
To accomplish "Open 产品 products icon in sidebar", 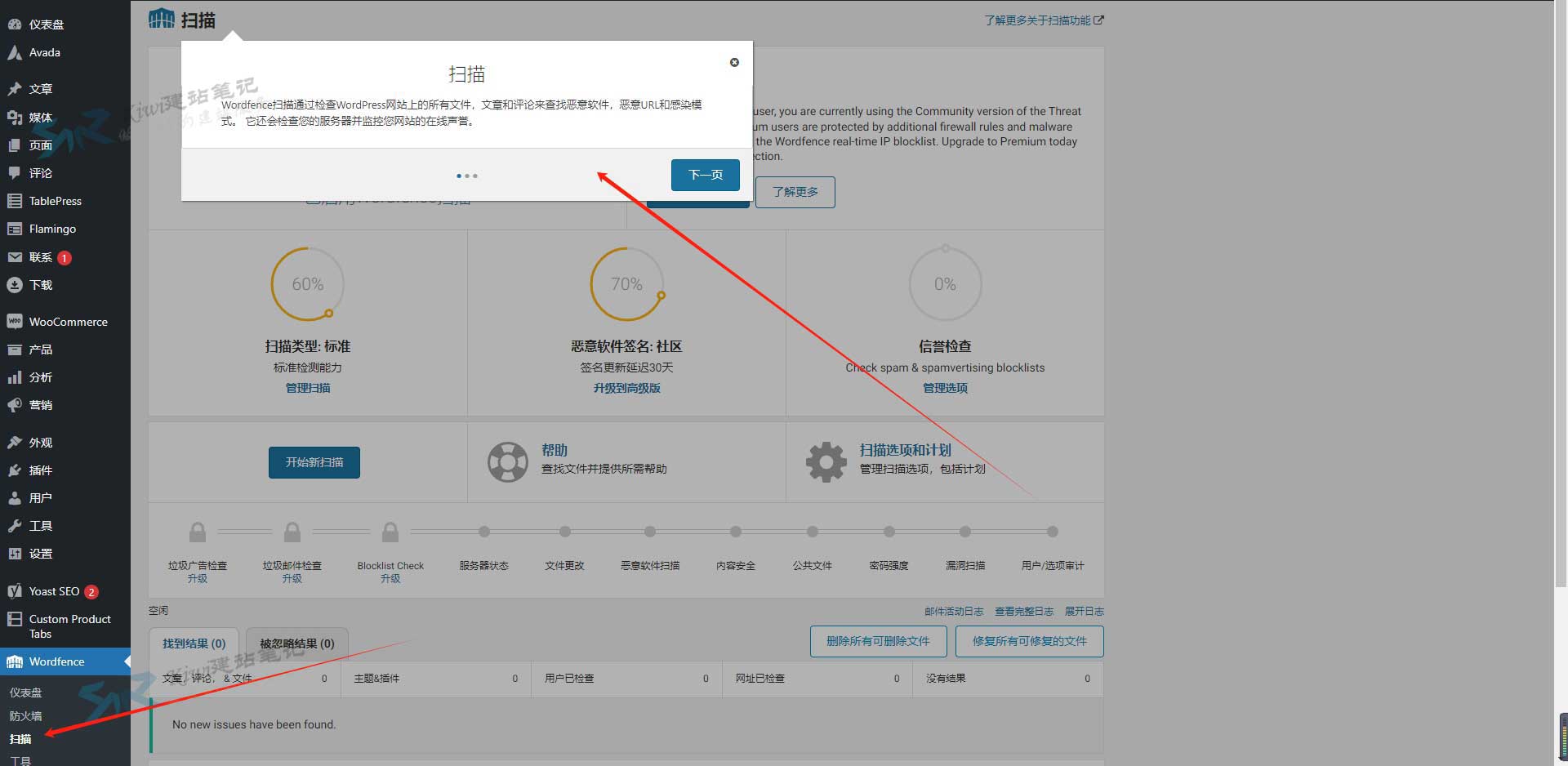I will pos(15,350).
